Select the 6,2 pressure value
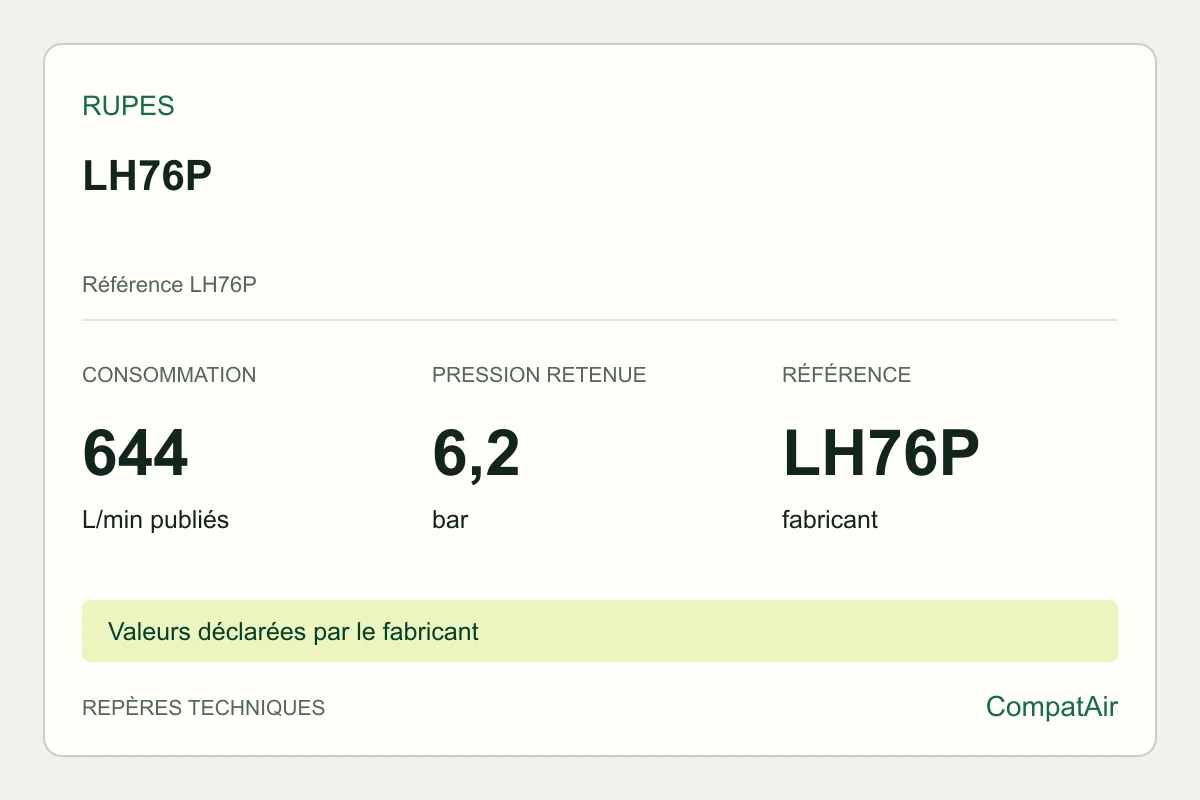The height and width of the screenshot is (800, 1200). point(476,455)
